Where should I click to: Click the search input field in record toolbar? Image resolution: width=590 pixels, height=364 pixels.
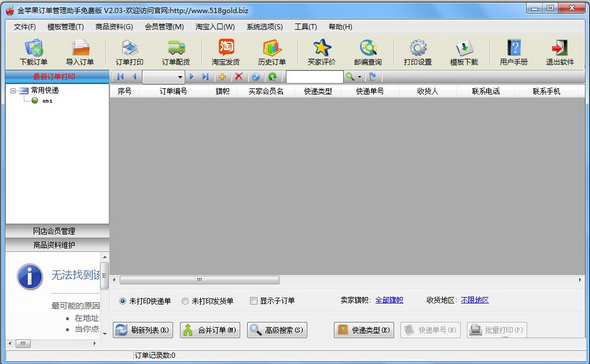click(x=315, y=77)
